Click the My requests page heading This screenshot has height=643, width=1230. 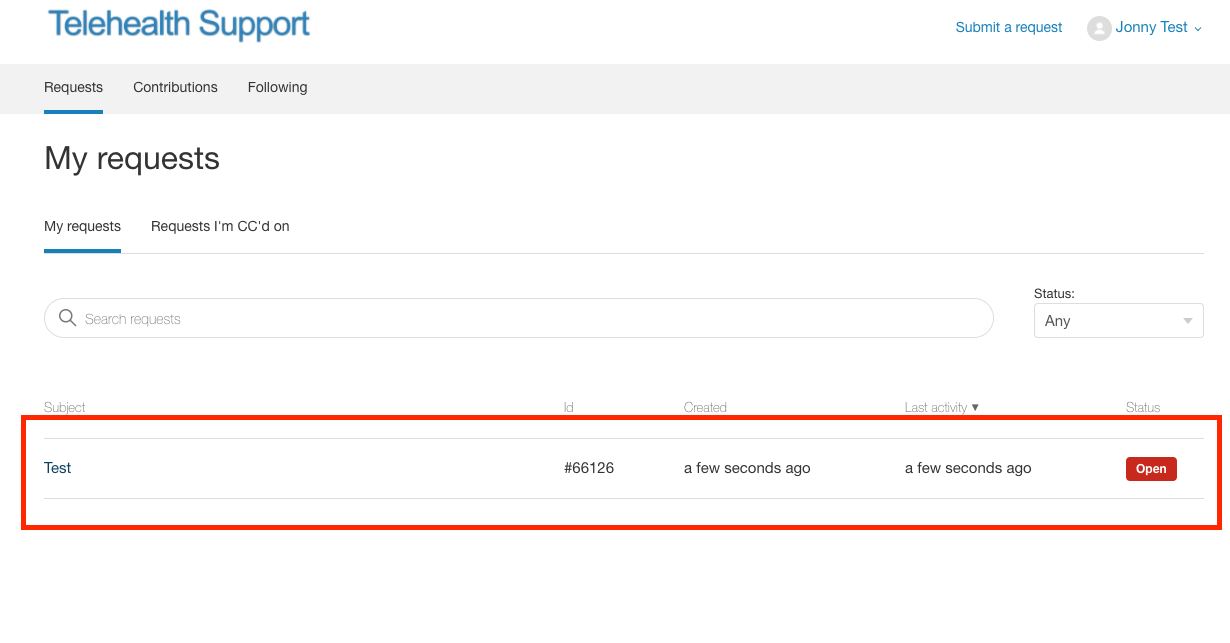point(132,158)
